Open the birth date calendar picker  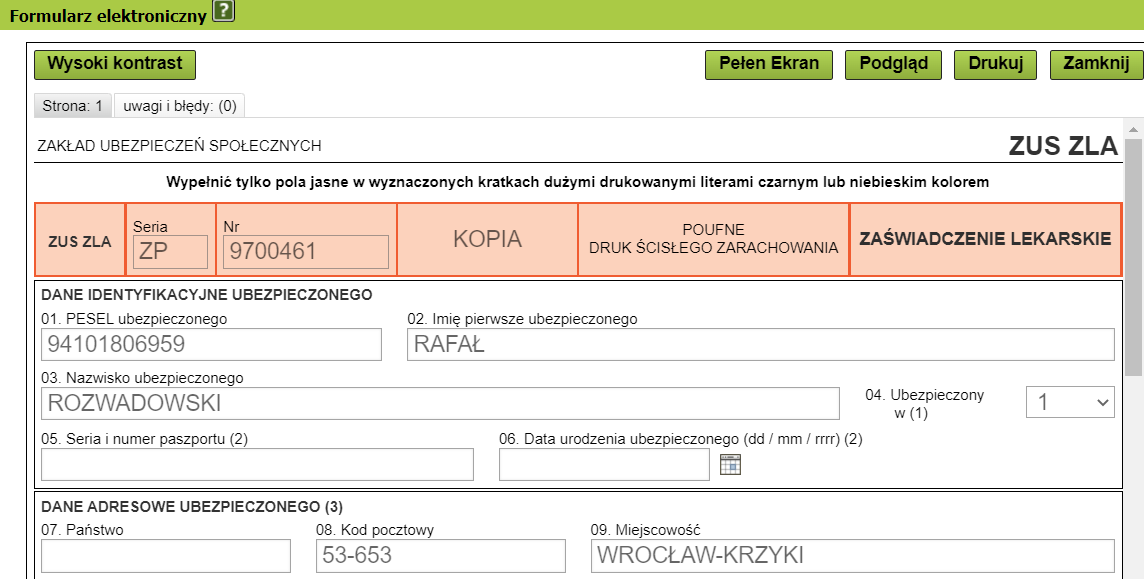pos(730,464)
